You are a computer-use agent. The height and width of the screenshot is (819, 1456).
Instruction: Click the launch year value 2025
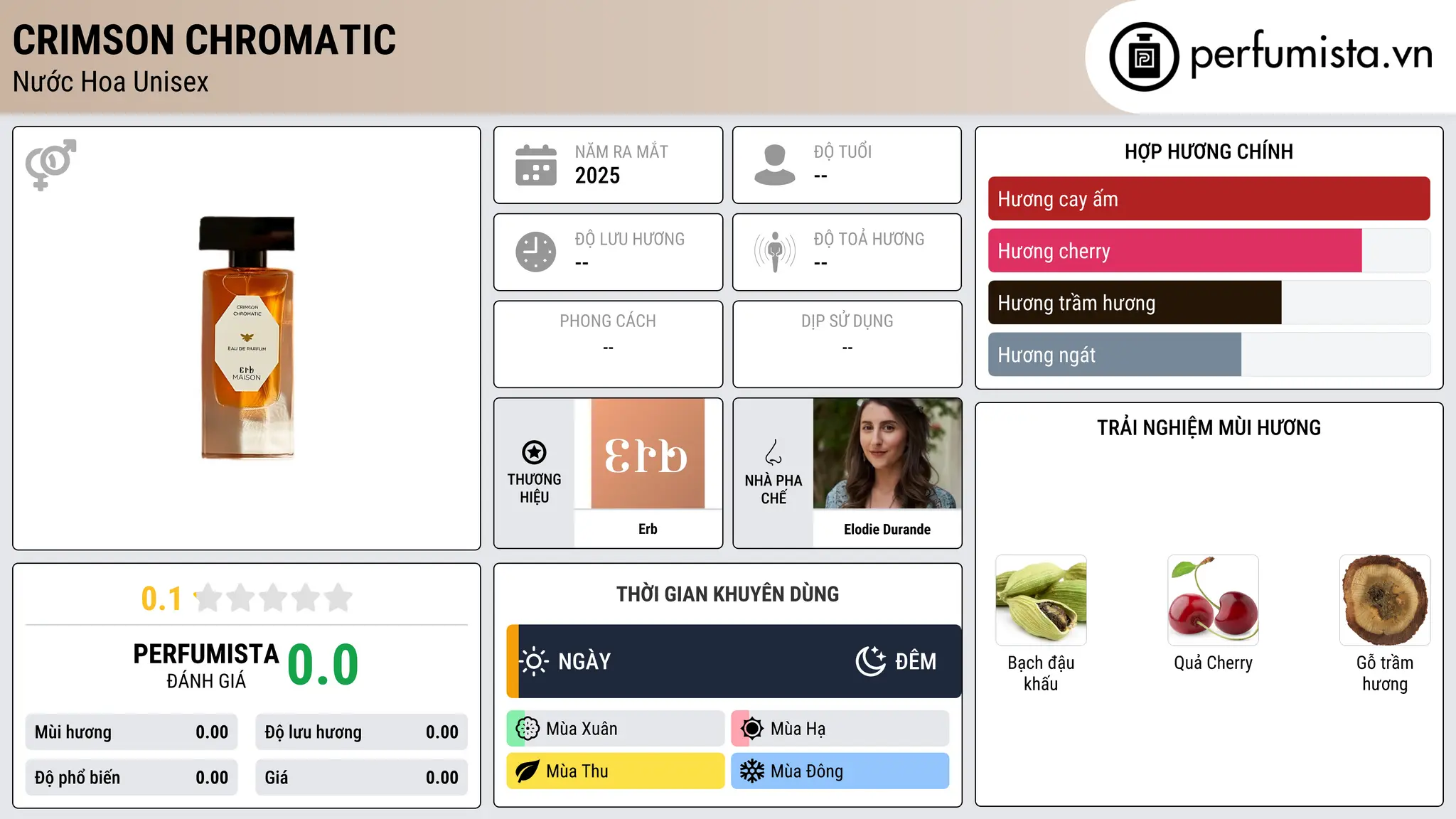(597, 176)
